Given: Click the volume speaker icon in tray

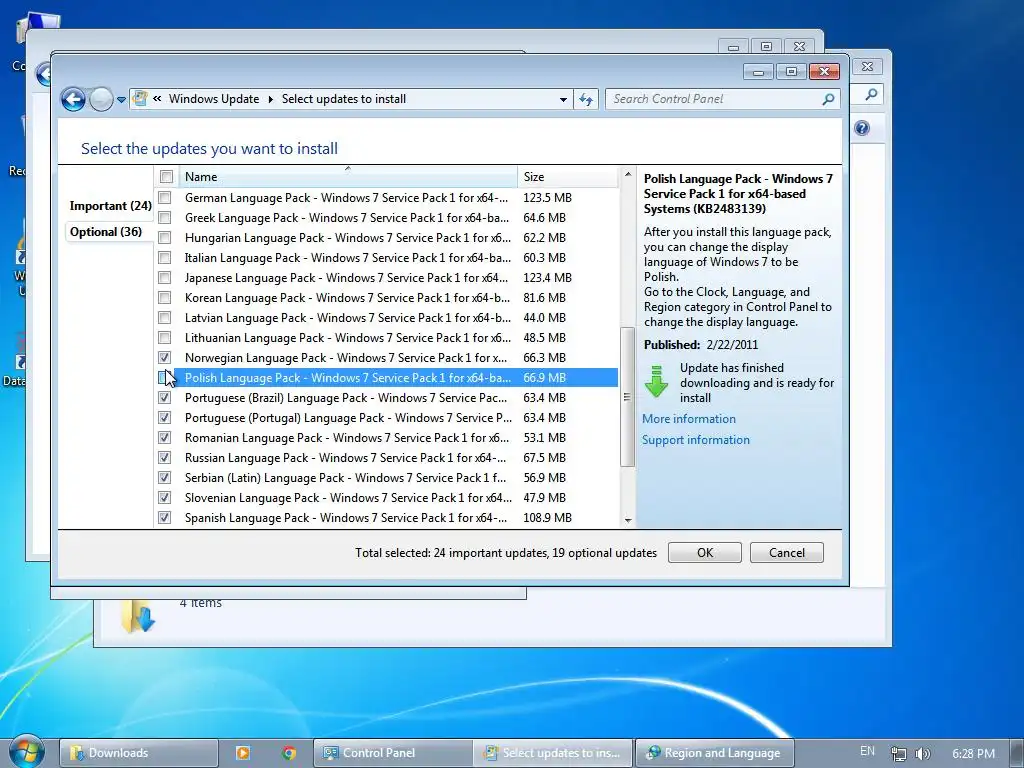Looking at the screenshot, I should tap(922, 754).
